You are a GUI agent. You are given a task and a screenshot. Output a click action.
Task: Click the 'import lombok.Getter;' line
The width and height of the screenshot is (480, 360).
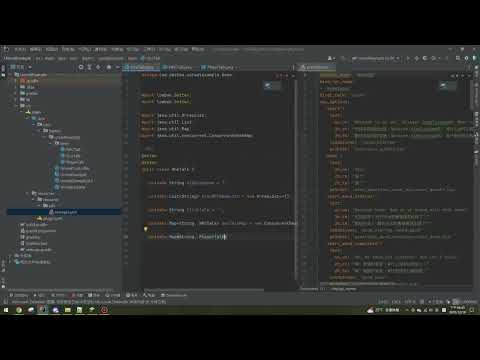[166, 95]
